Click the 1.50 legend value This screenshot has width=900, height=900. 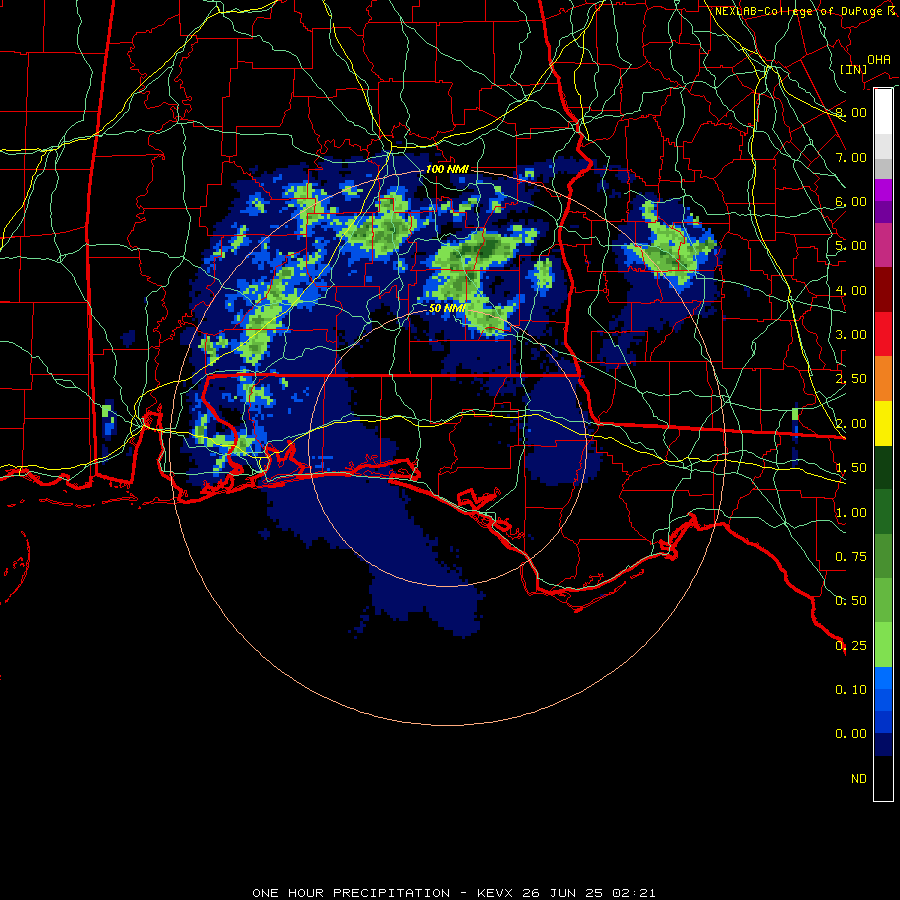click(851, 468)
